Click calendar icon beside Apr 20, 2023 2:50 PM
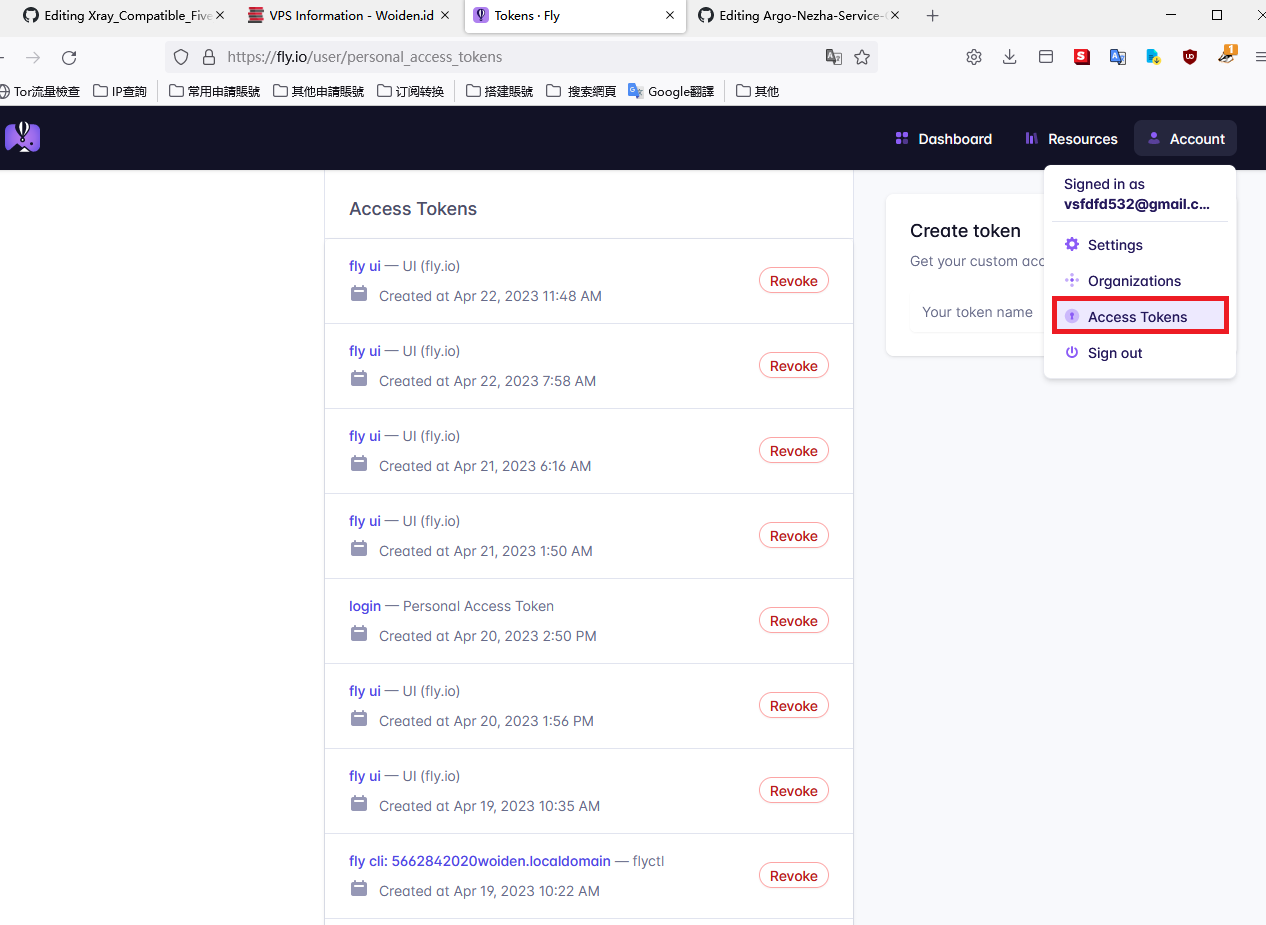This screenshot has height=925, width=1266. click(x=359, y=634)
